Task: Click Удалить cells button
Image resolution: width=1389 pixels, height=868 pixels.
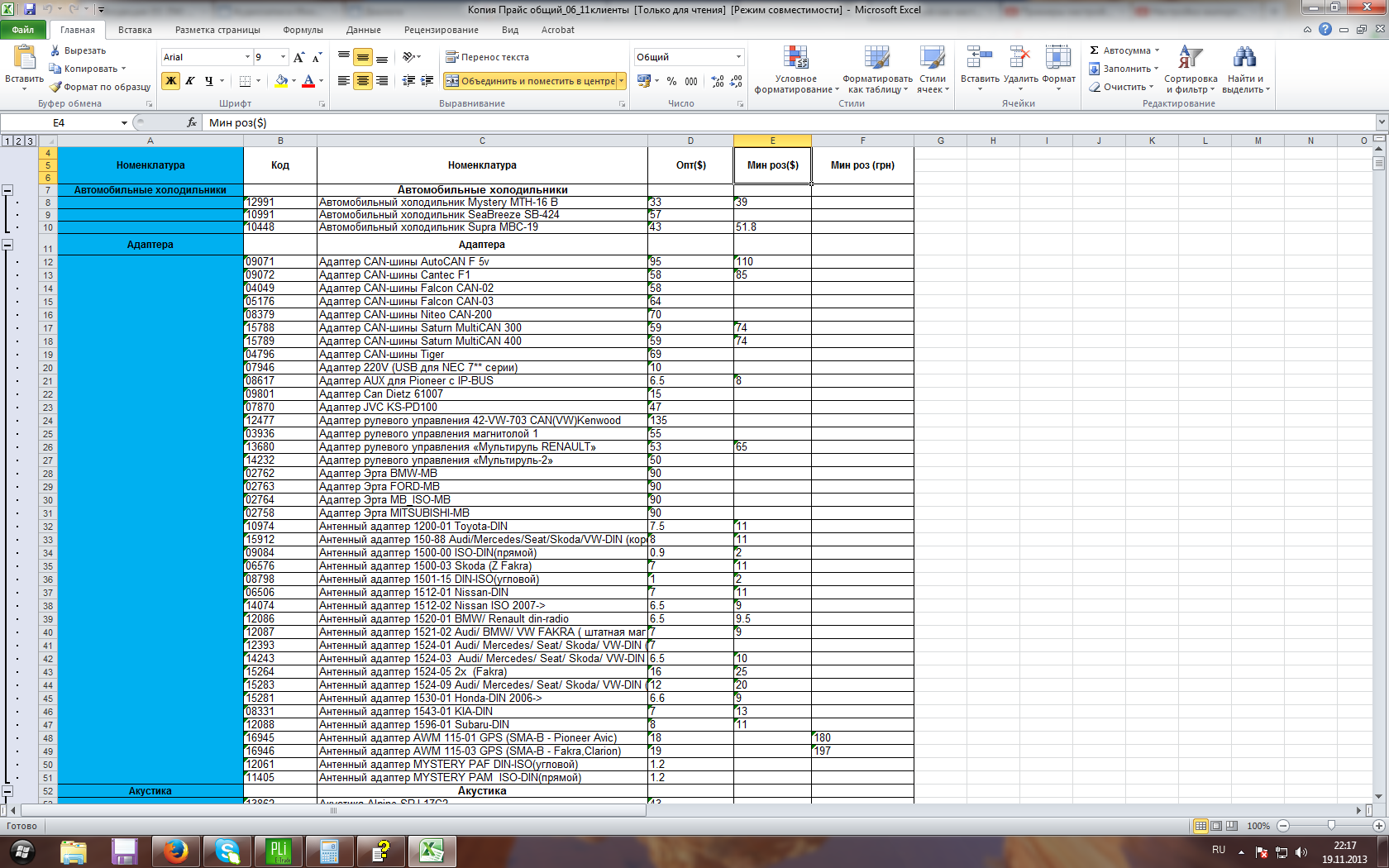Action: pos(1020,69)
